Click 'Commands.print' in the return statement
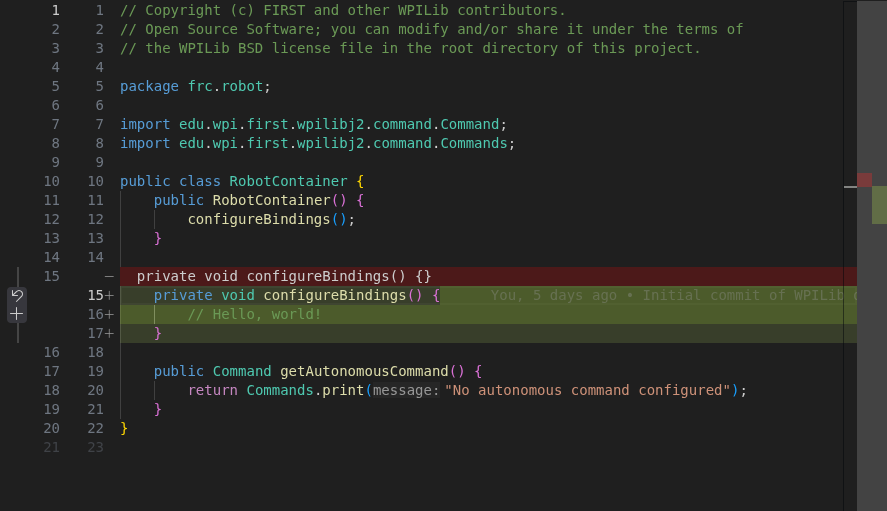887x511 pixels. 305,390
